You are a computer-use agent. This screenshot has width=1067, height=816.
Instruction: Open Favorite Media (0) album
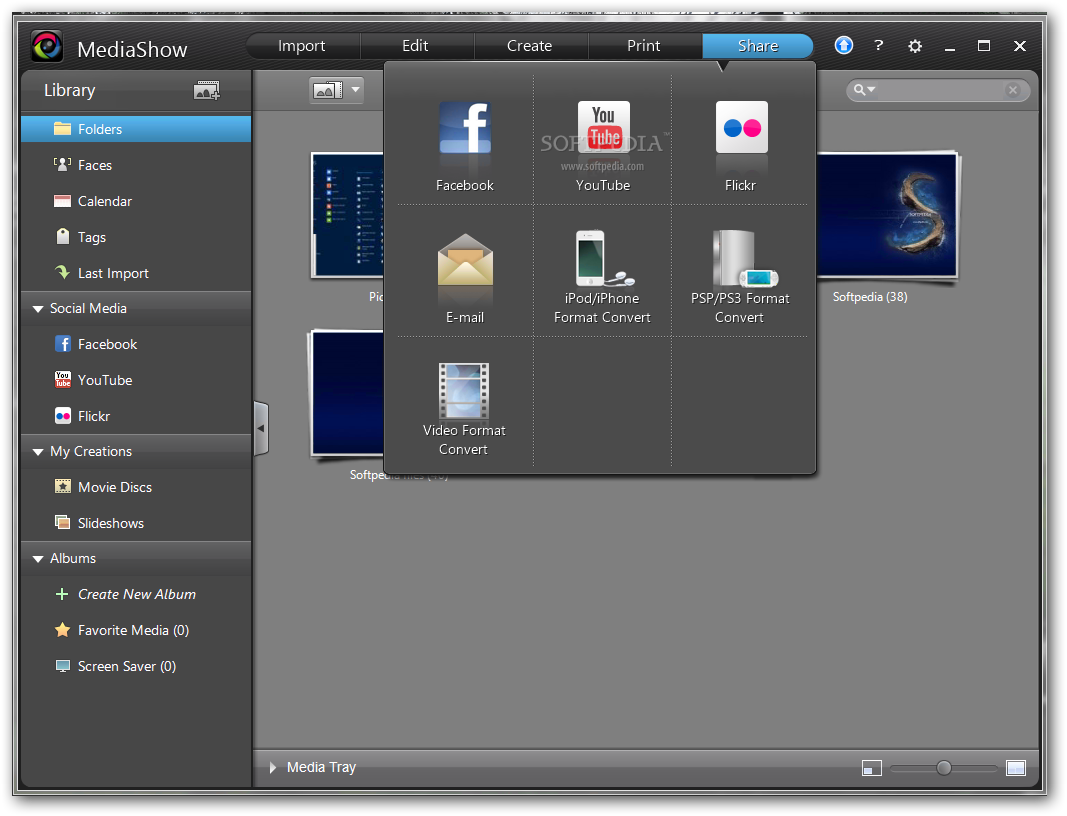[136, 630]
